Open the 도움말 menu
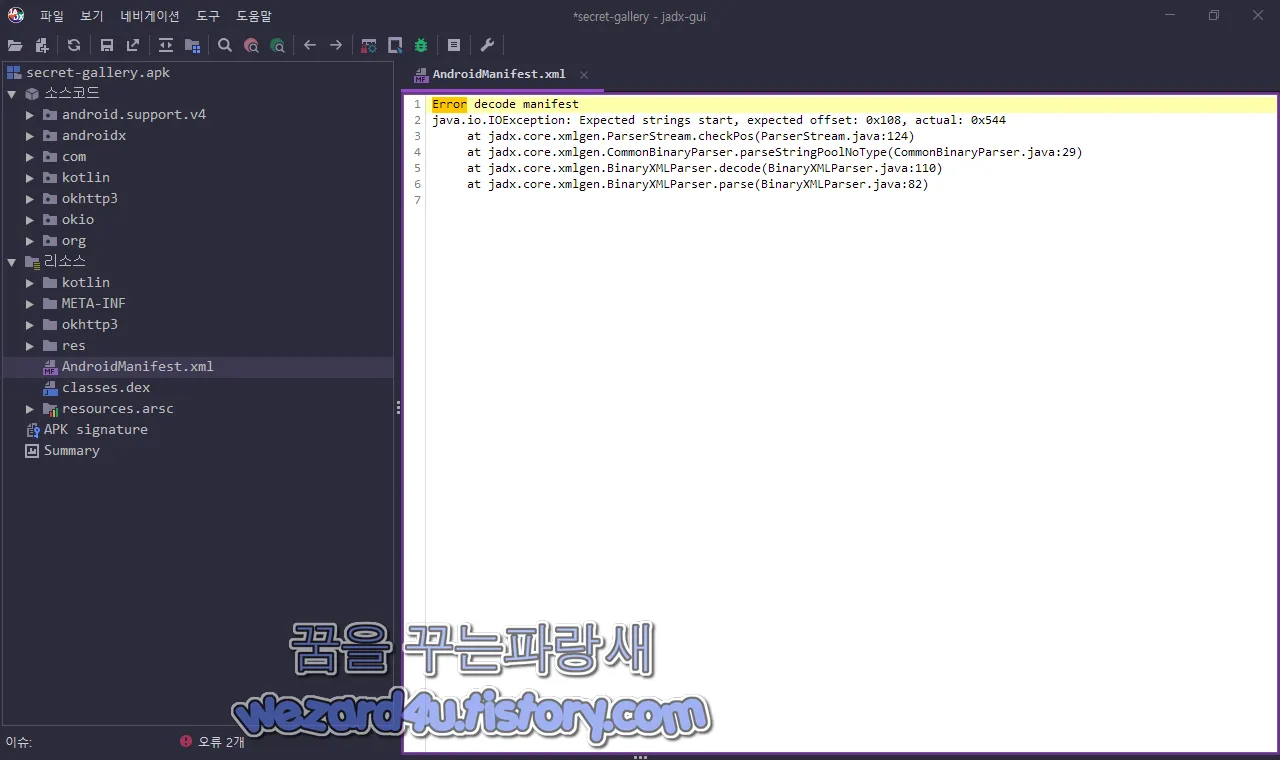 254,16
